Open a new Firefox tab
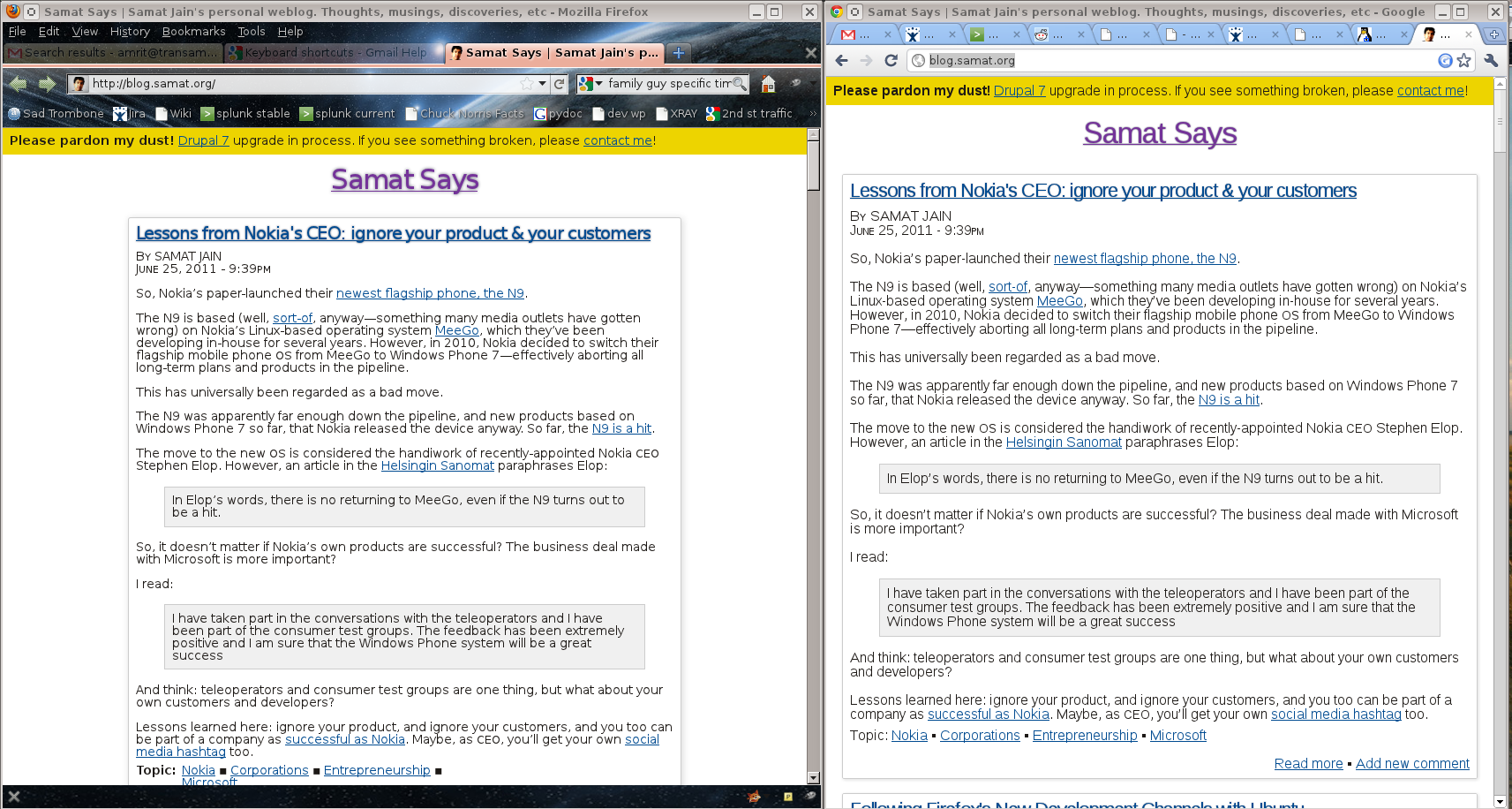The width and height of the screenshot is (1512, 809). point(679,53)
